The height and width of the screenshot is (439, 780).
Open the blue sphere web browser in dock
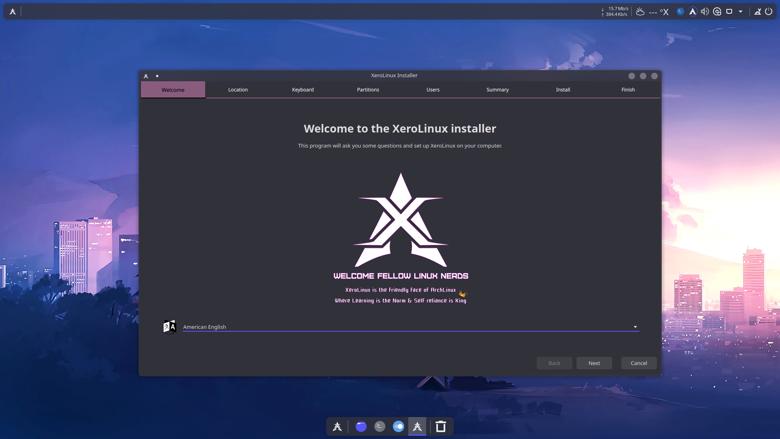point(361,427)
